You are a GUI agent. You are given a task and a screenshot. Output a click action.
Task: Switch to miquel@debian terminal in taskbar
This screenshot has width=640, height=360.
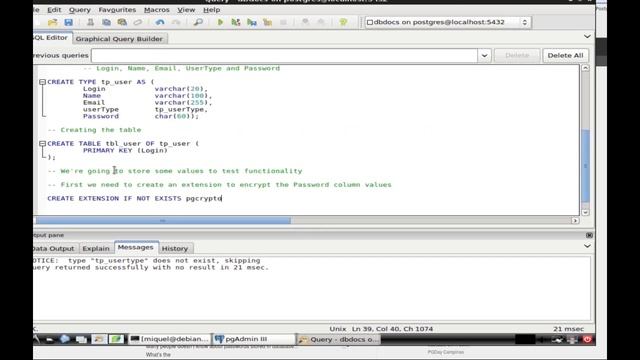170,339
